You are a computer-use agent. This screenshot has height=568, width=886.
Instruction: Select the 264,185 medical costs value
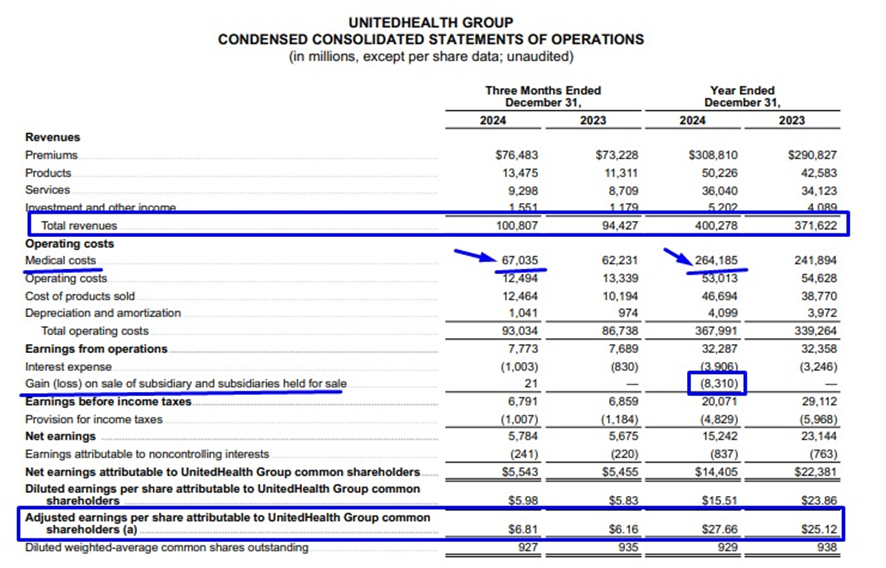coord(716,261)
